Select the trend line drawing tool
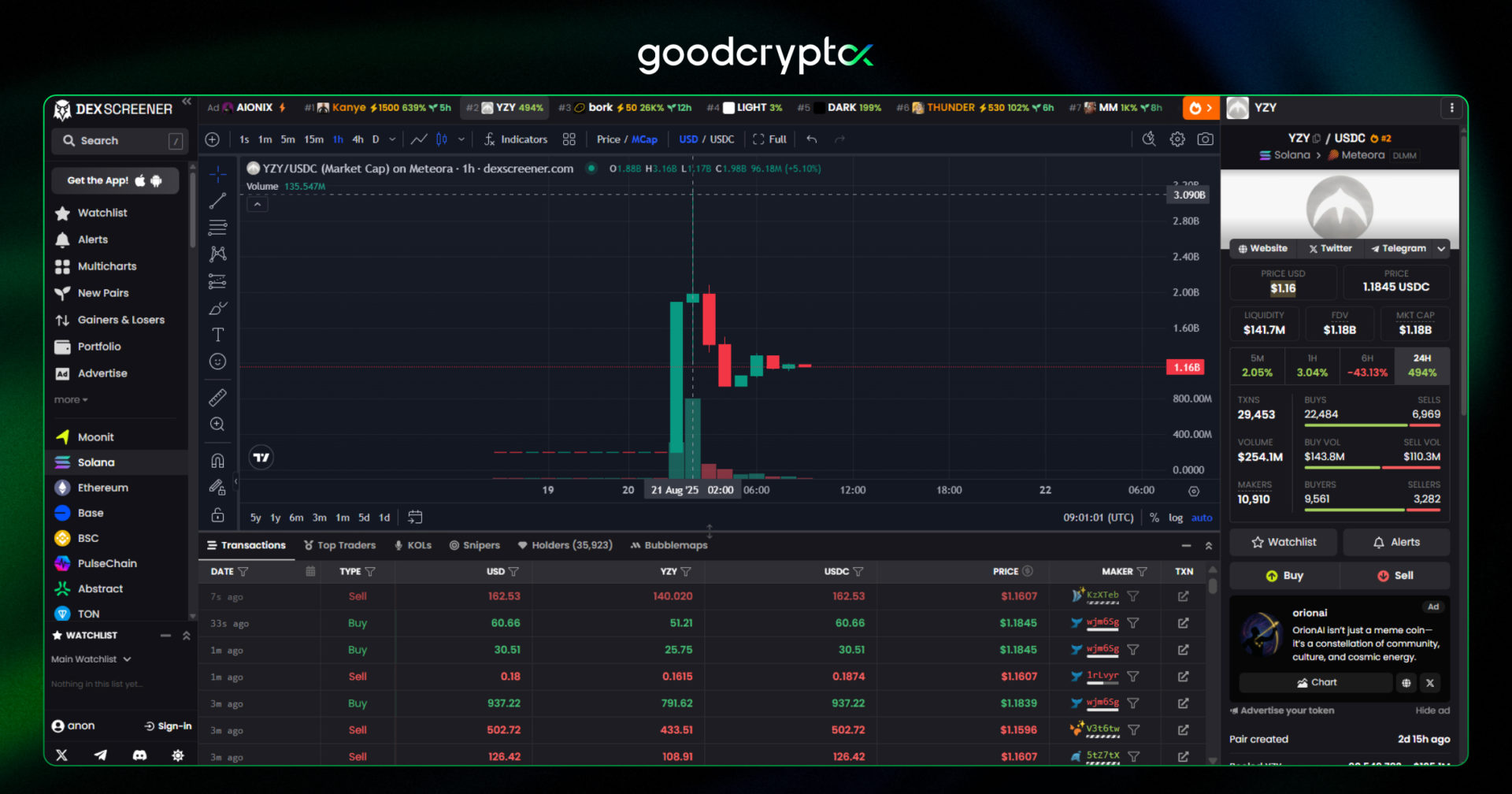 (x=218, y=201)
